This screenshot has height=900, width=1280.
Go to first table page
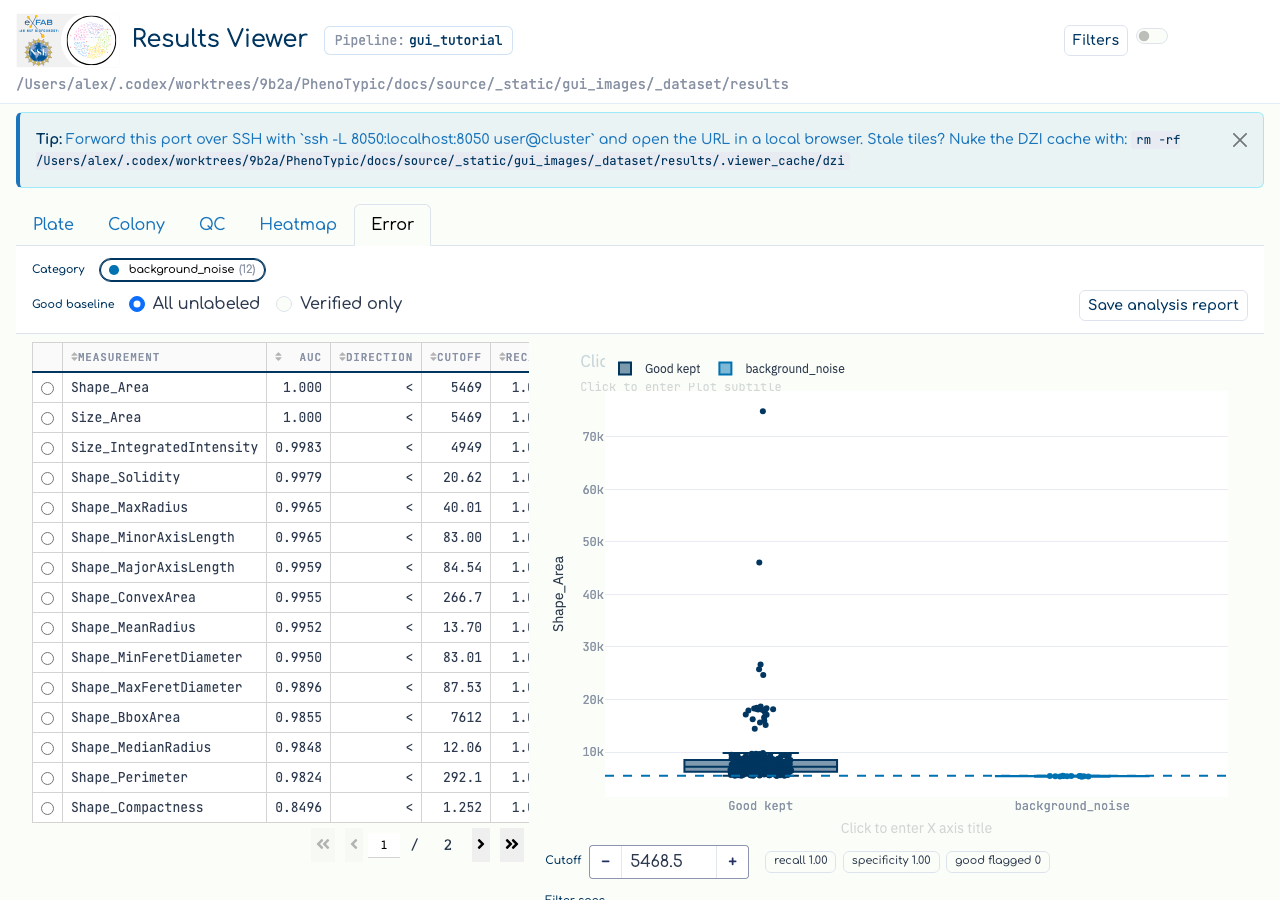(323, 845)
